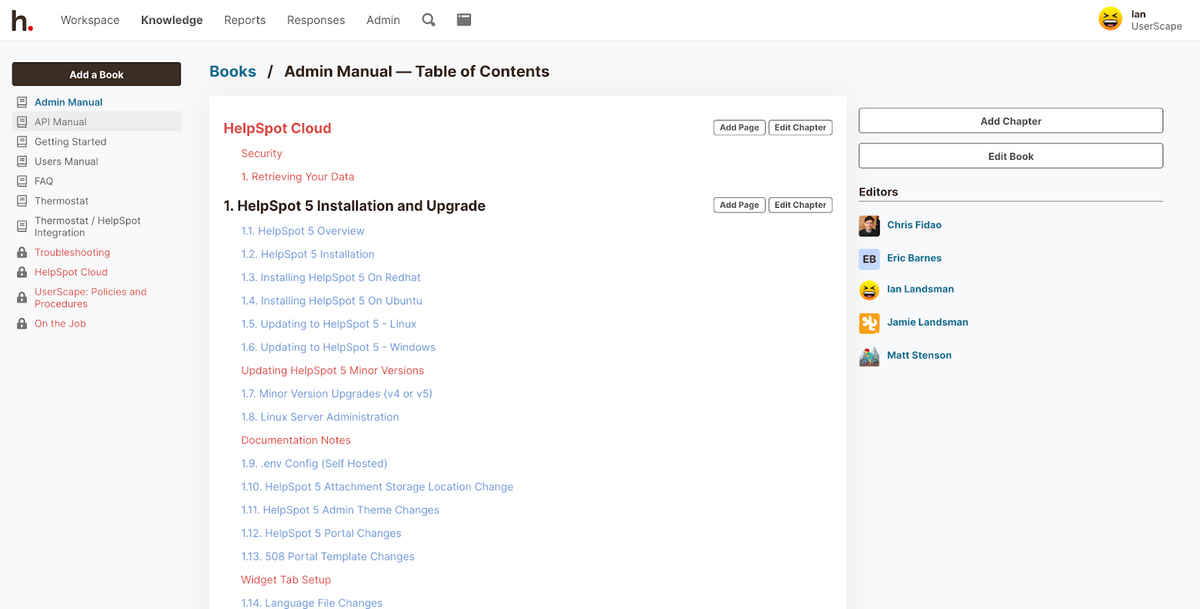Open the Workspace menu

click(90, 20)
